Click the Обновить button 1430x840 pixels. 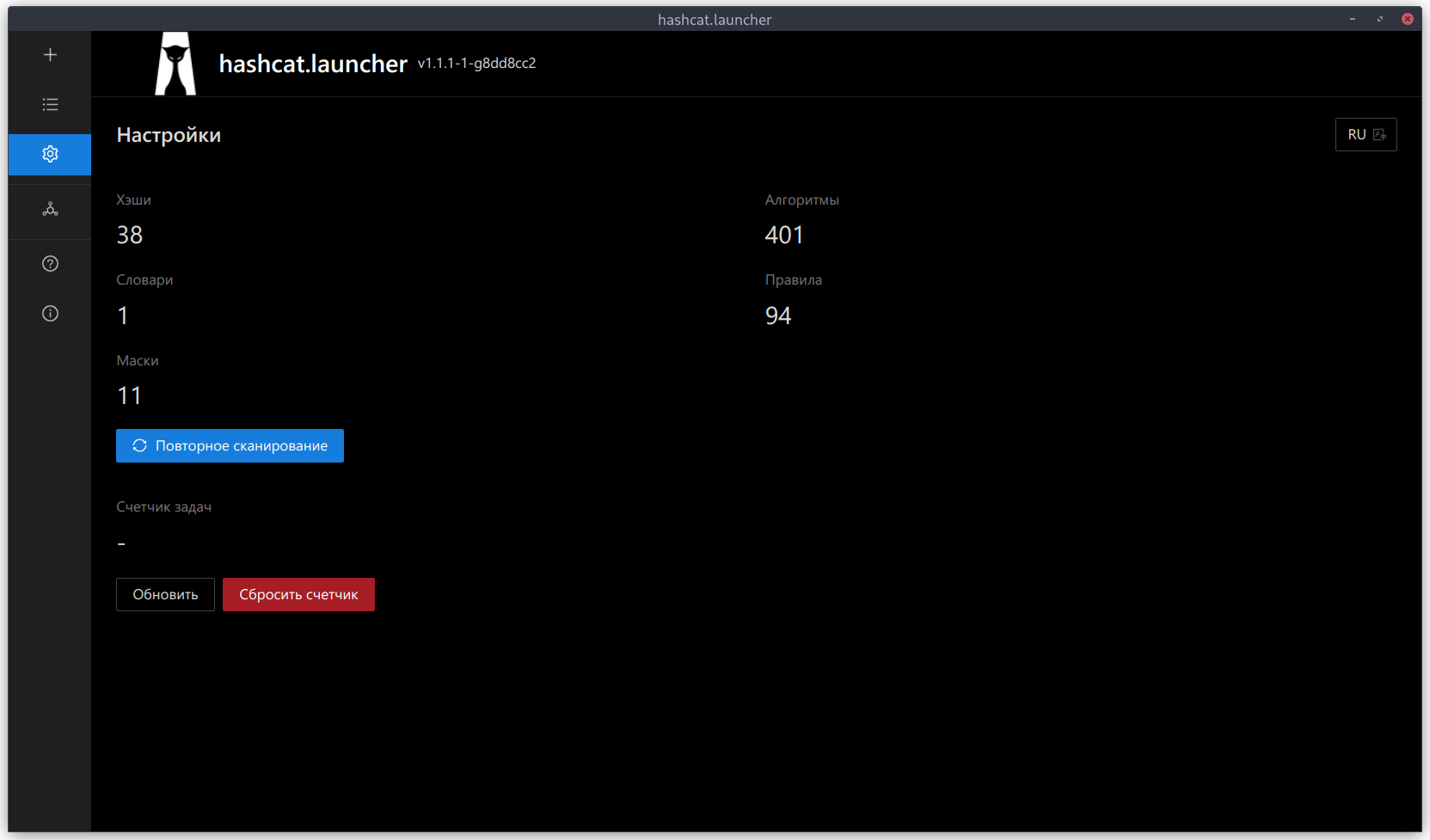coord(165,595)
